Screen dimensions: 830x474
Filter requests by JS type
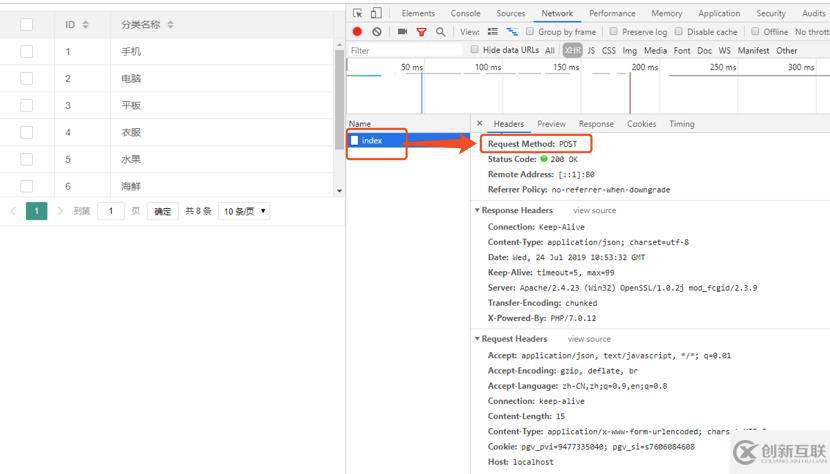pyautogui.click(x=591, y=50)
